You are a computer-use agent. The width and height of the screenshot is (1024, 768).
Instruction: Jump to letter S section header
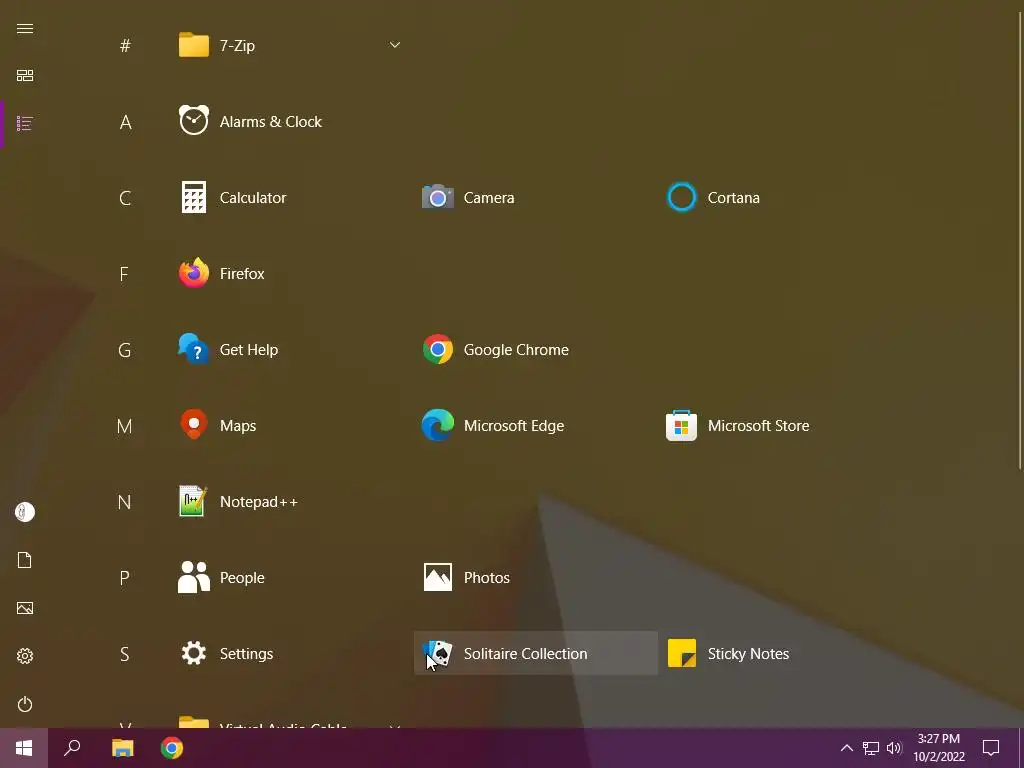(124, 654)
